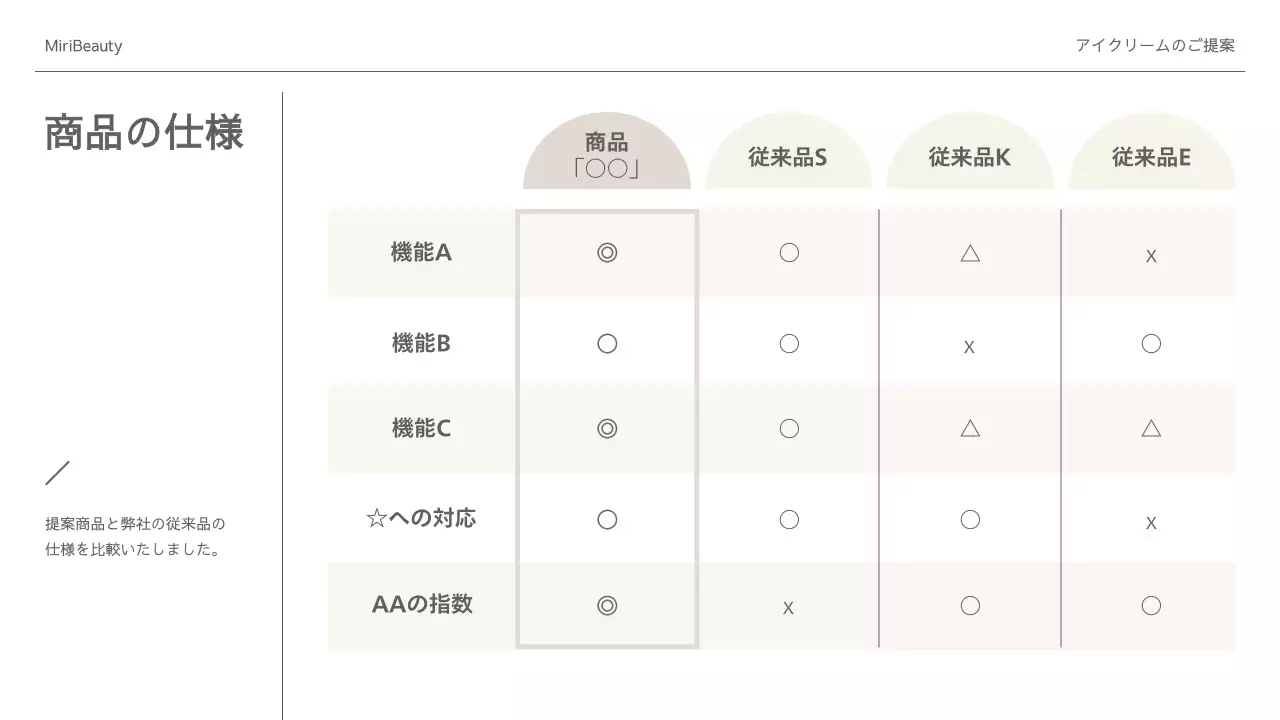
Task: Select the x mark in the 機能B row
Action: (969, 348)
